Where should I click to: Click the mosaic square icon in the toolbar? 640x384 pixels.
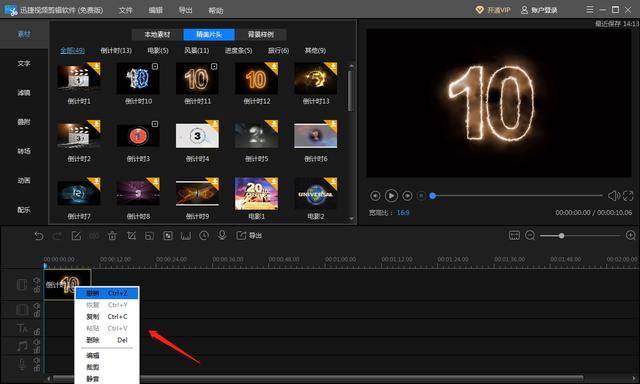click(x=168, y=236)
